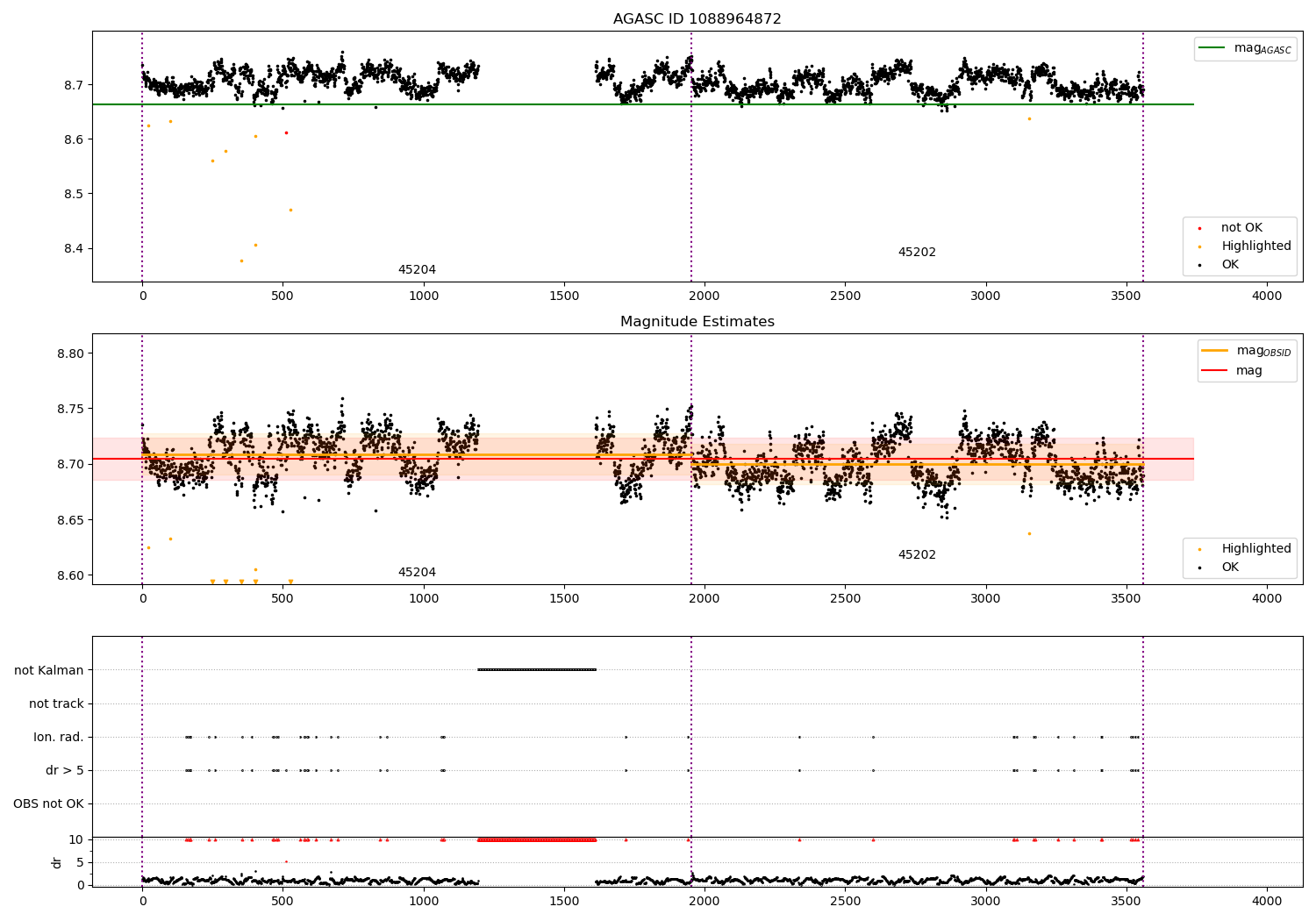Click the red marker band at dr equals 10

click(537, 840)
